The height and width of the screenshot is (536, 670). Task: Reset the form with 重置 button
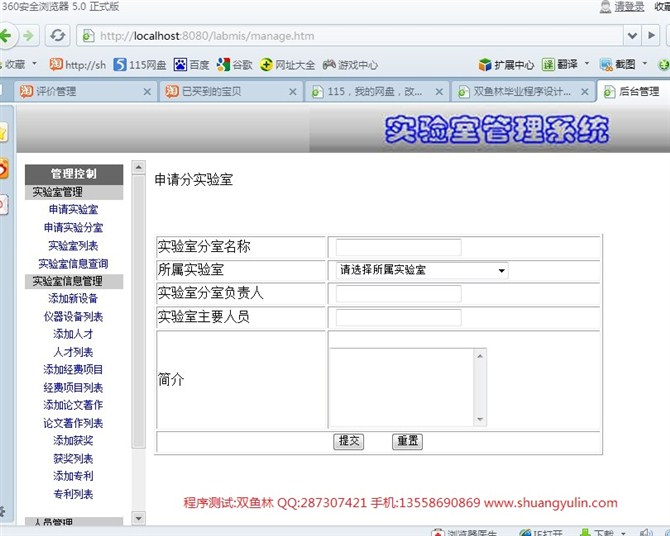(407, 441)
